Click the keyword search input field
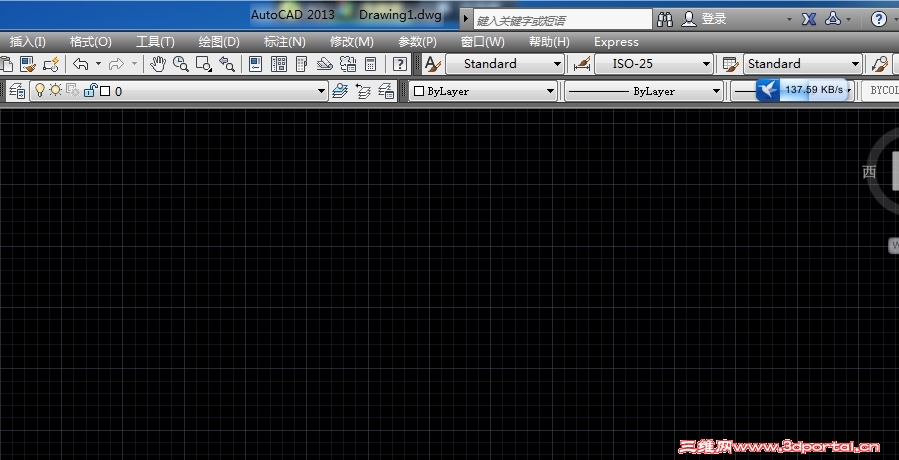 point(562,20)
